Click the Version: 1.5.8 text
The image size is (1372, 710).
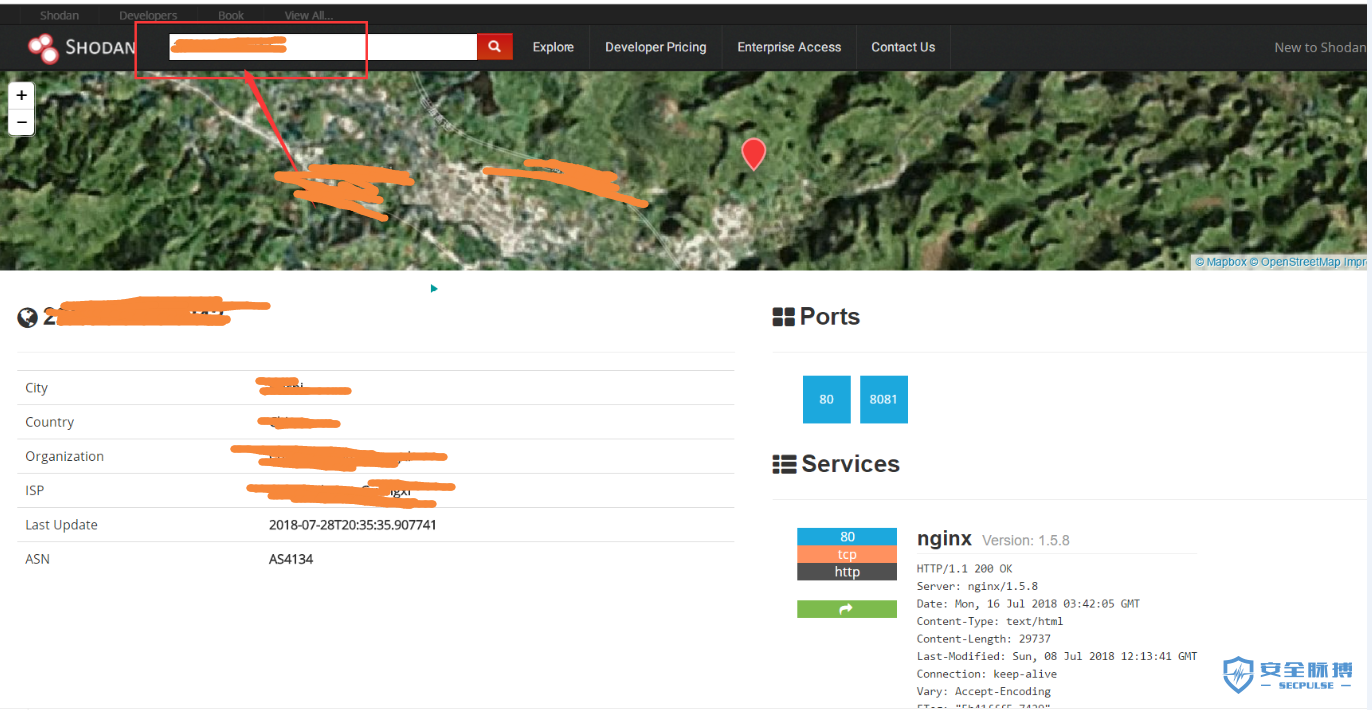(1026, 540)
